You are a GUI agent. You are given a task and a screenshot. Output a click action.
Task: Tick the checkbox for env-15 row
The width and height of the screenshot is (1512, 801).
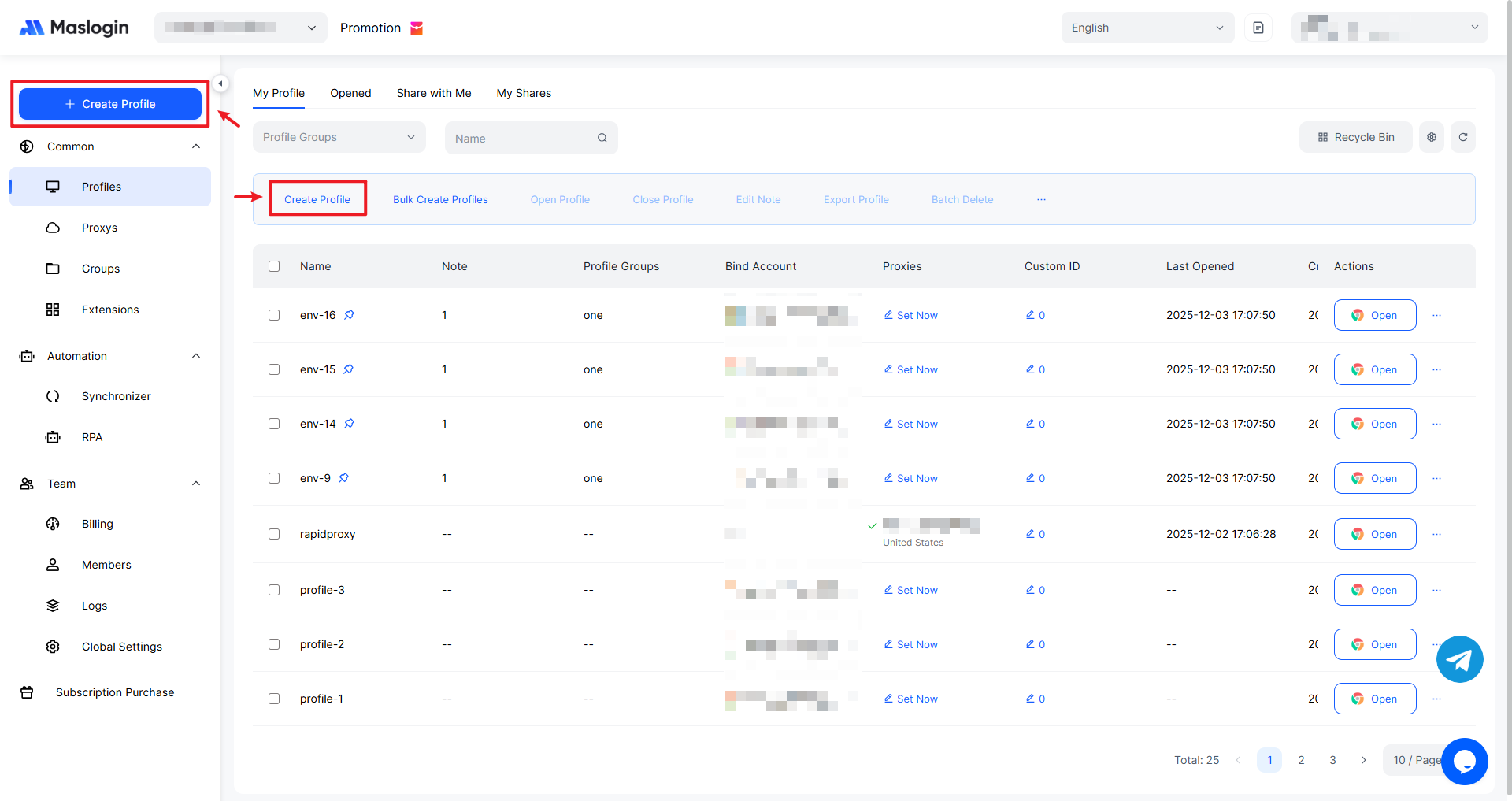[x=274, y=369]
